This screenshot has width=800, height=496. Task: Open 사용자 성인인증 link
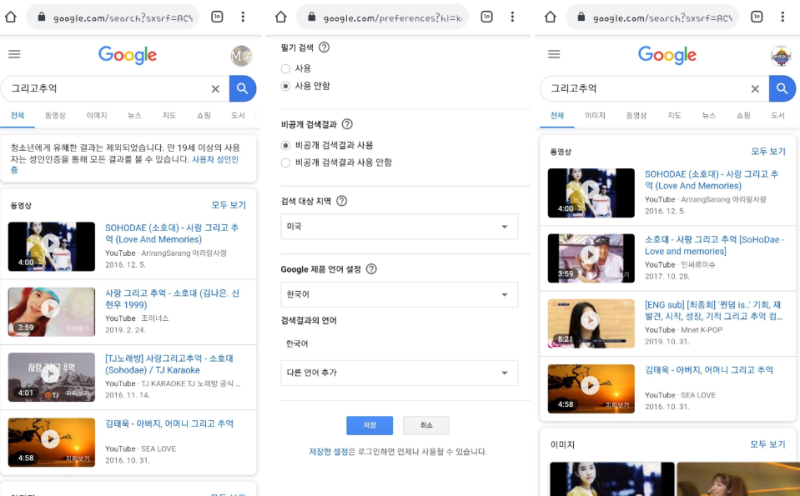tap(215, 160)
